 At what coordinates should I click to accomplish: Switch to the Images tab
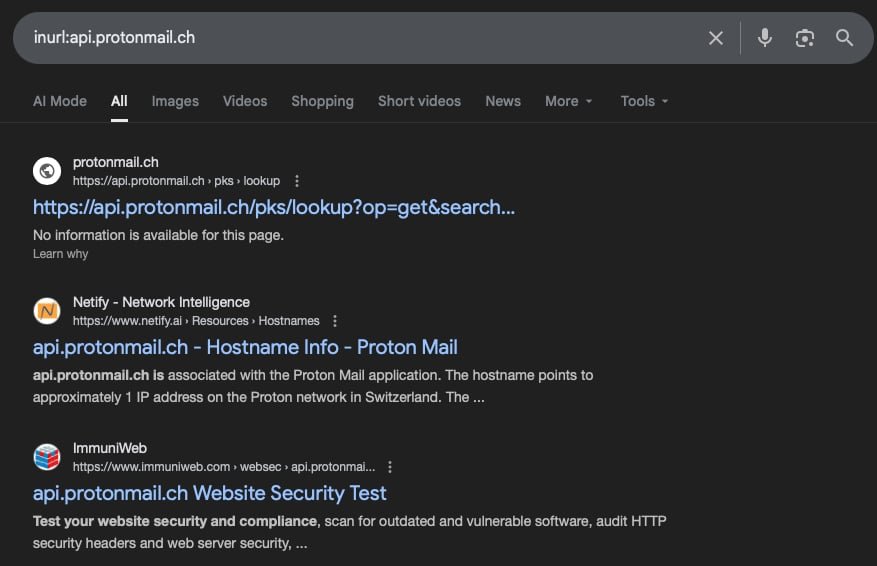pos(175,101)
